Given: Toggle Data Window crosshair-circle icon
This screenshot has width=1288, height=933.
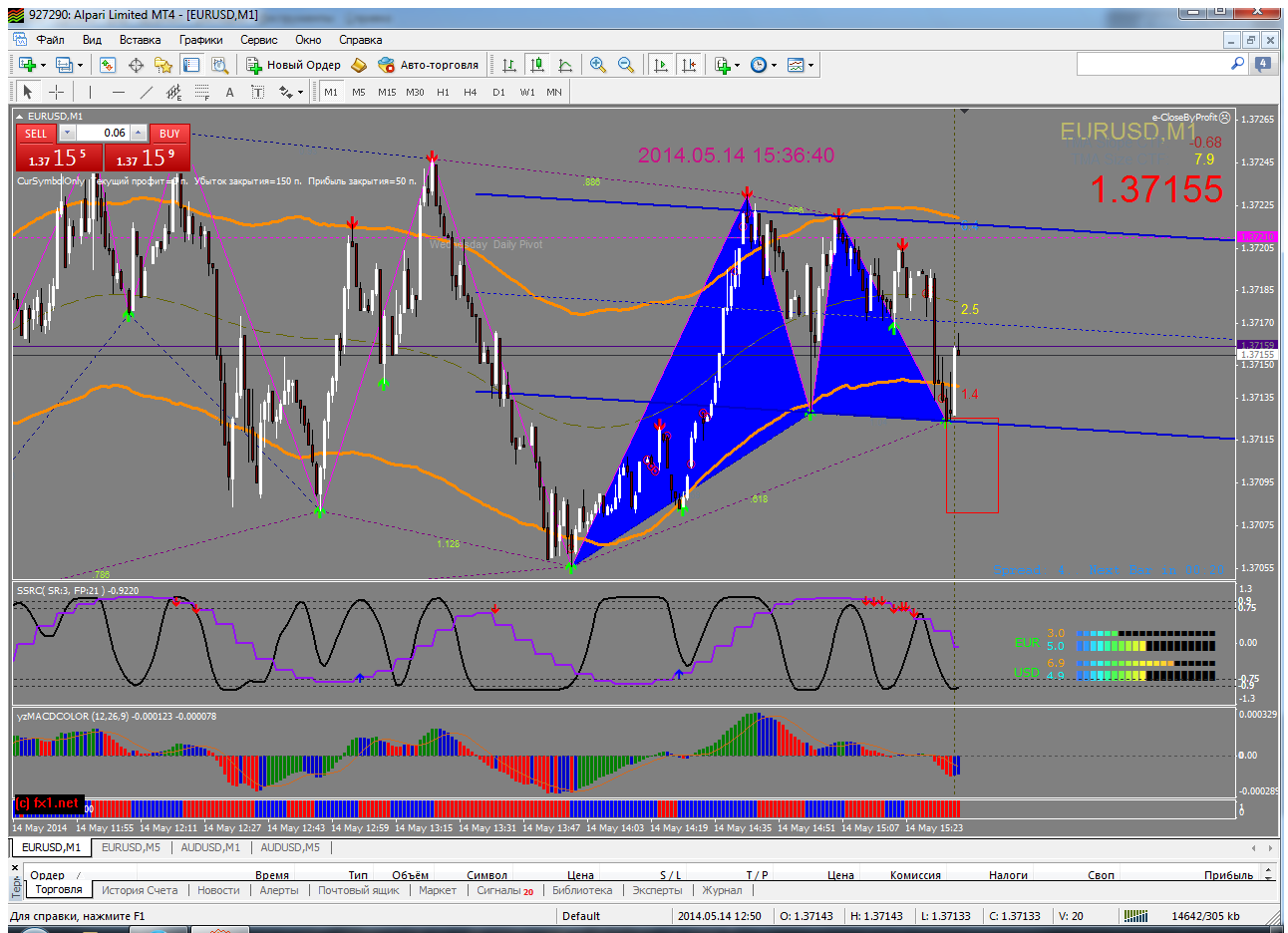Looking at the screenshot, I should point(136,65).
